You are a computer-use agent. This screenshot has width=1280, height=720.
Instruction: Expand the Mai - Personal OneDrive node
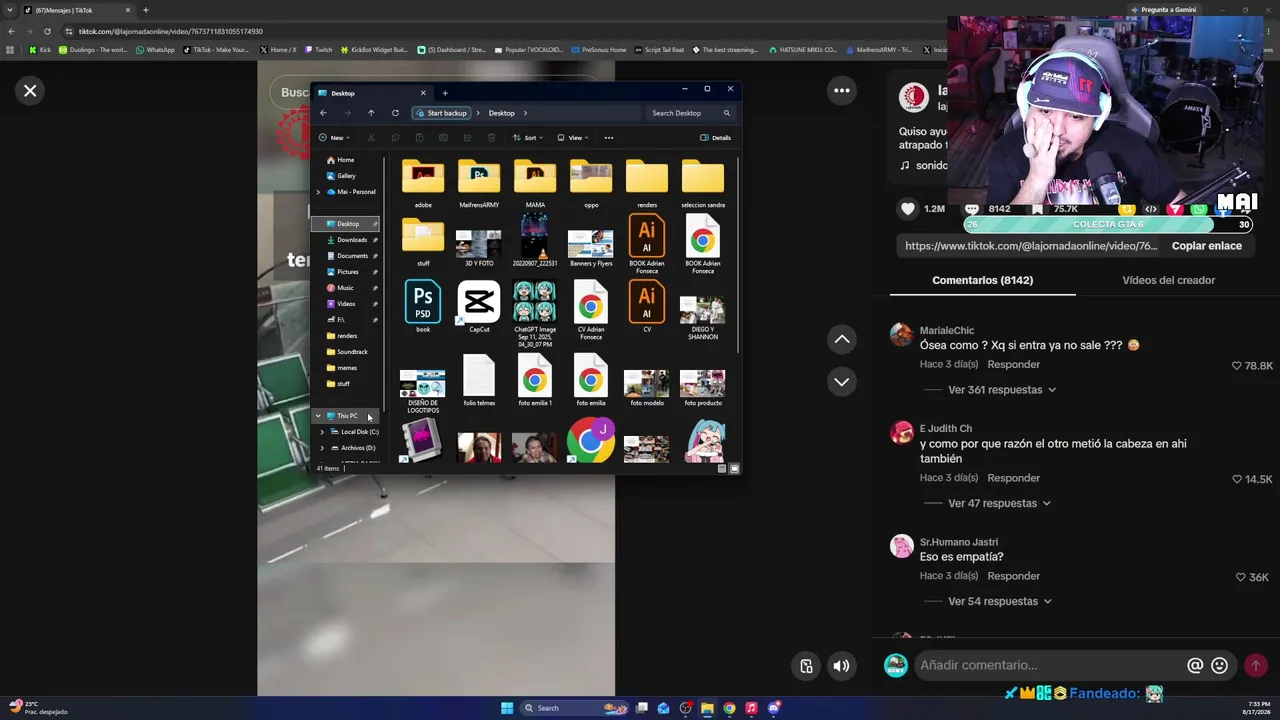[318, 192]
